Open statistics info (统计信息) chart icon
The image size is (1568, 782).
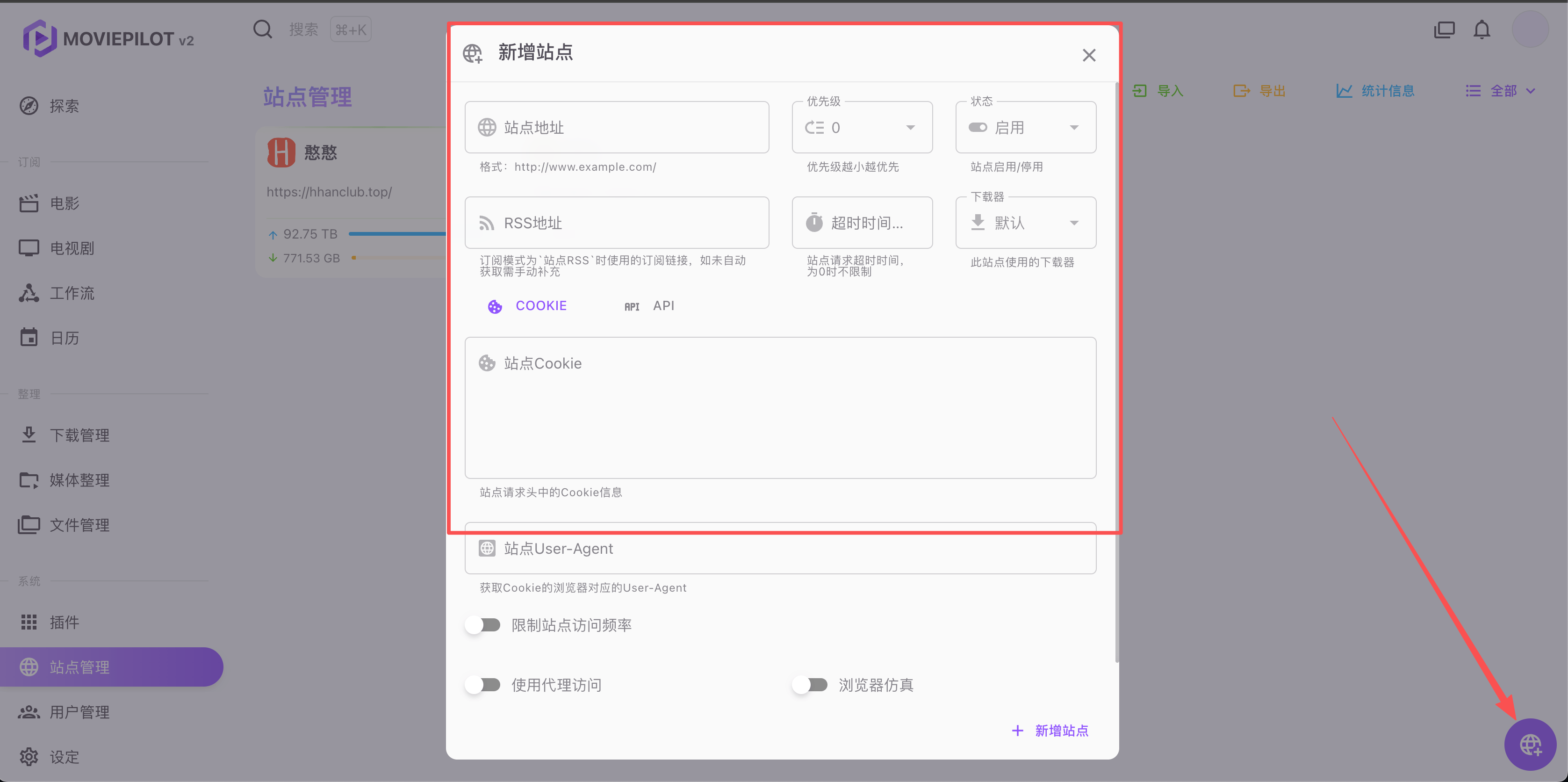(1344, 91)
